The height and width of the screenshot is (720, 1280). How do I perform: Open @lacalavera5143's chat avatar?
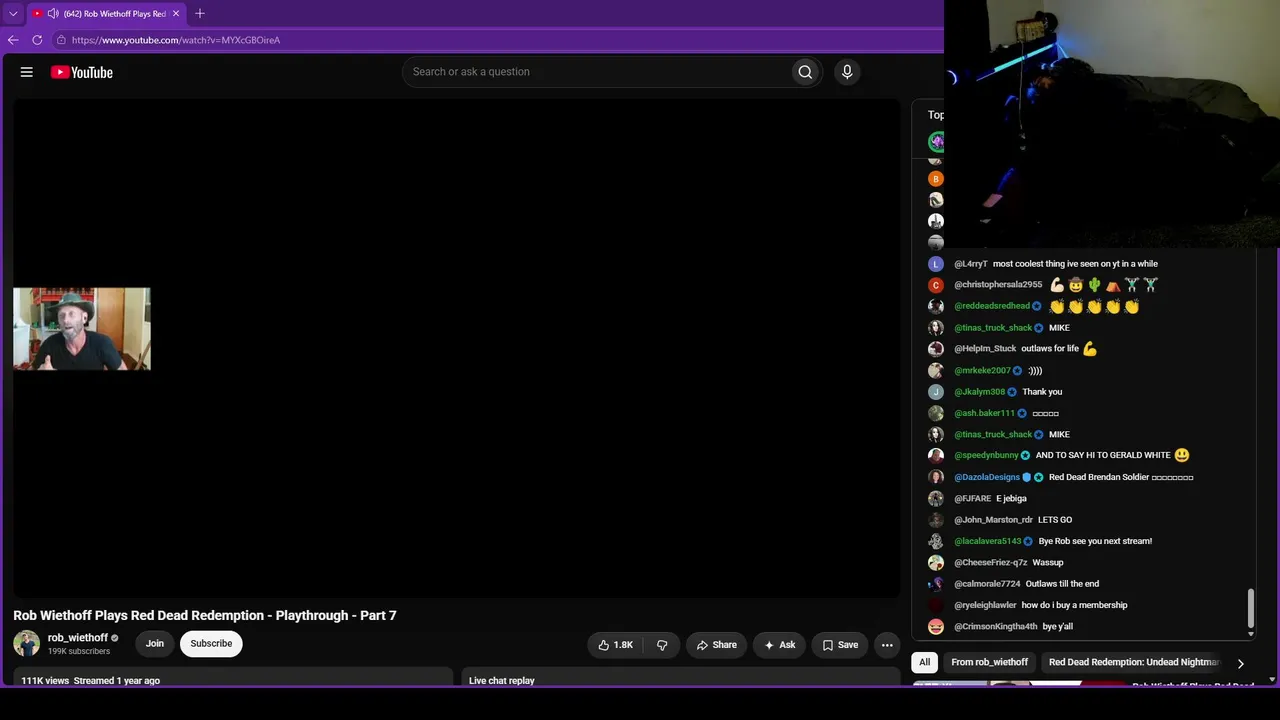click(x=936, y=541)
